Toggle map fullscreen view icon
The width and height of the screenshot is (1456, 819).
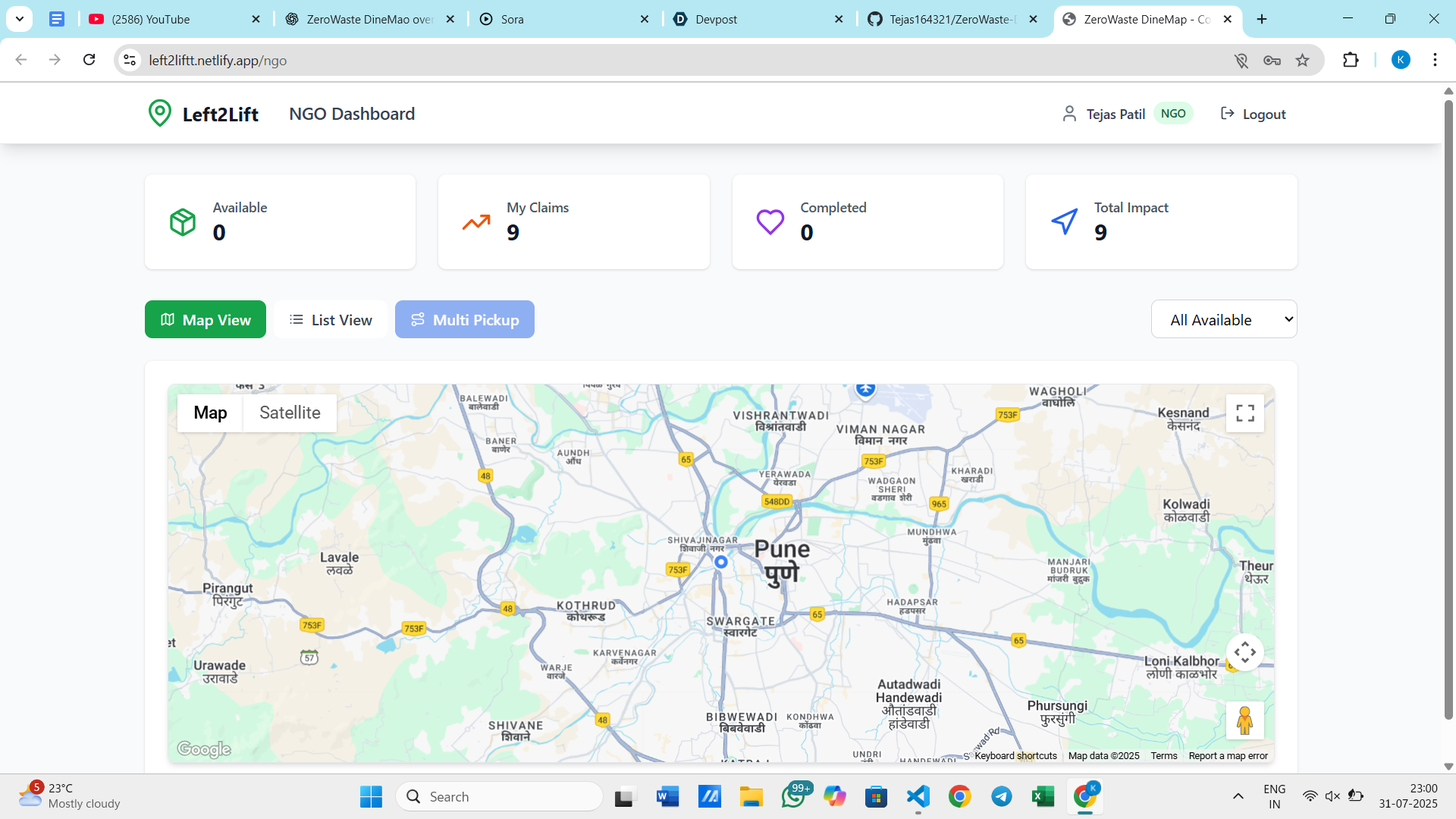1244,413
